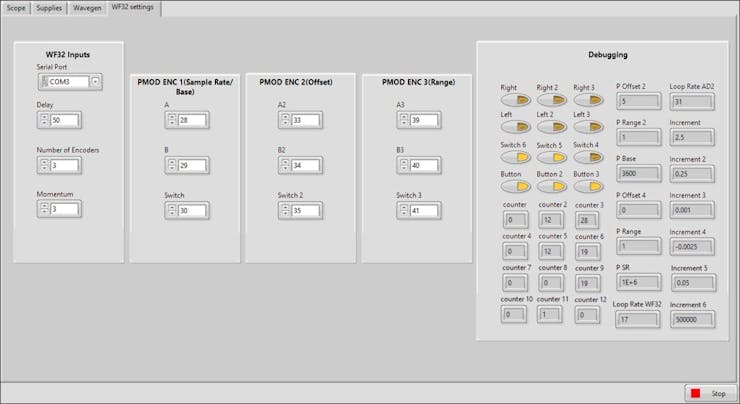The width and height of the screenshot is (740, 404).
Task: Click the A2 value field showing 33
Action: [305, 120]
